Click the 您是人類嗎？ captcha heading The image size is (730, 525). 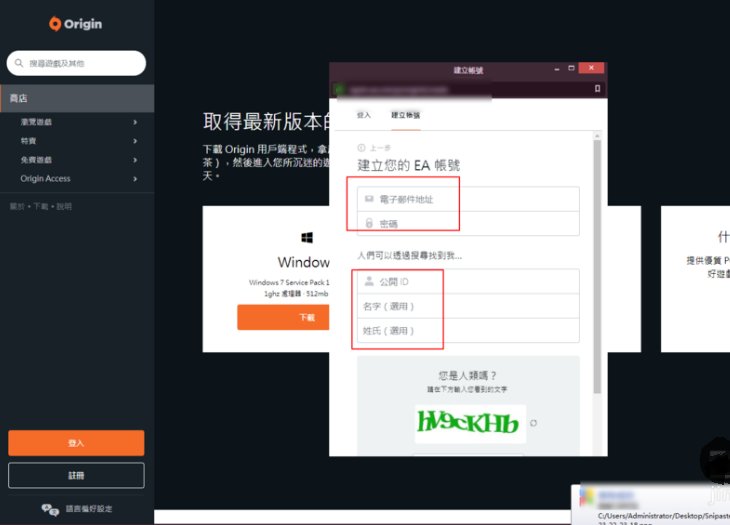point(467,376)
